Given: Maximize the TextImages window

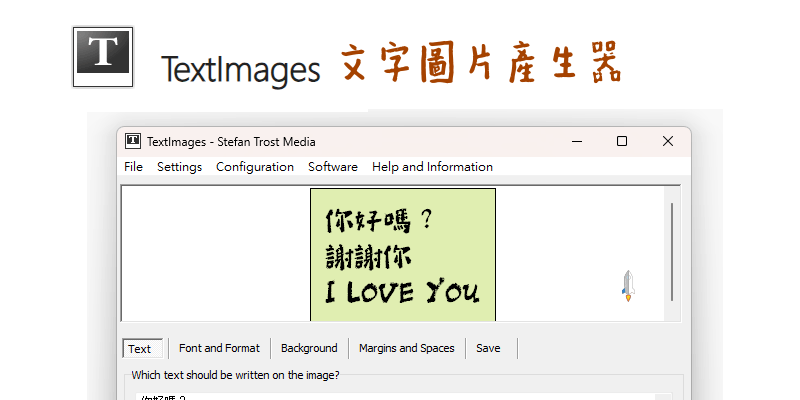Looking at the screenshot, I should point(622,142).
